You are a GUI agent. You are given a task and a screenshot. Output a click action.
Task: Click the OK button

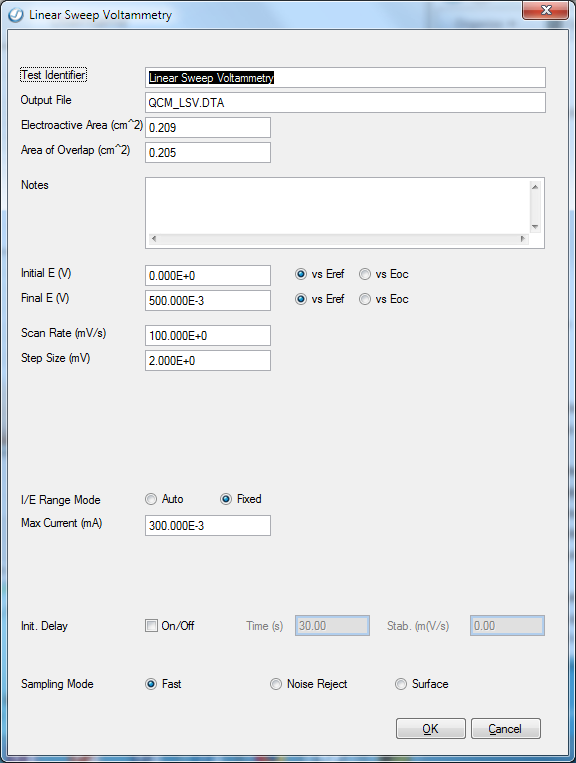(431, 728)
